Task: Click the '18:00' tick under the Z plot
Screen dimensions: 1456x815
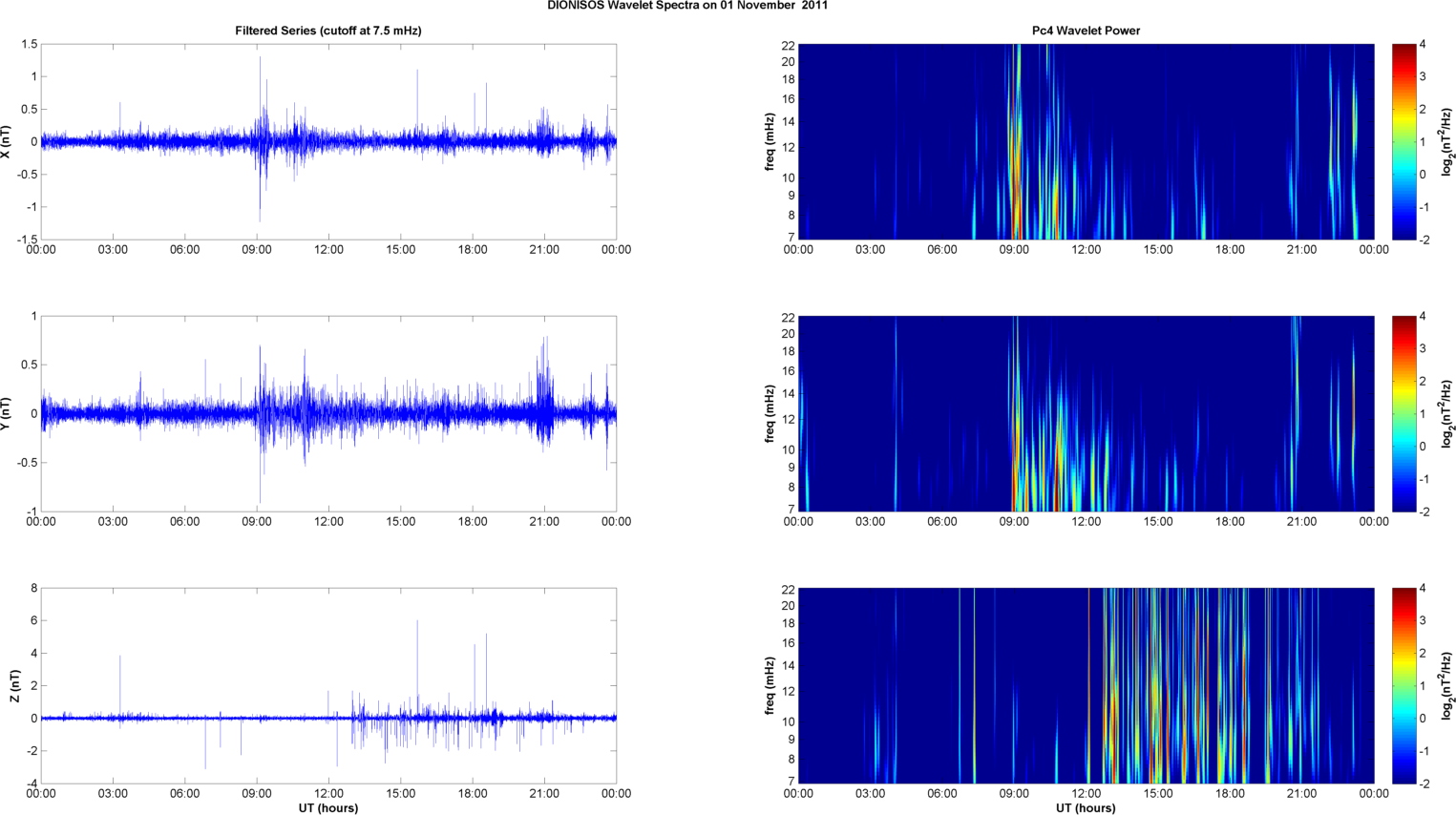Action: 473,794
